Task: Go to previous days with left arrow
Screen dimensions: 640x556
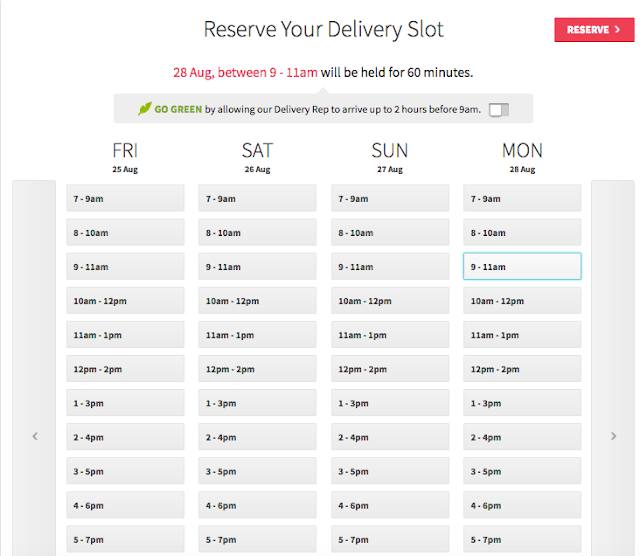Action: 36,435
